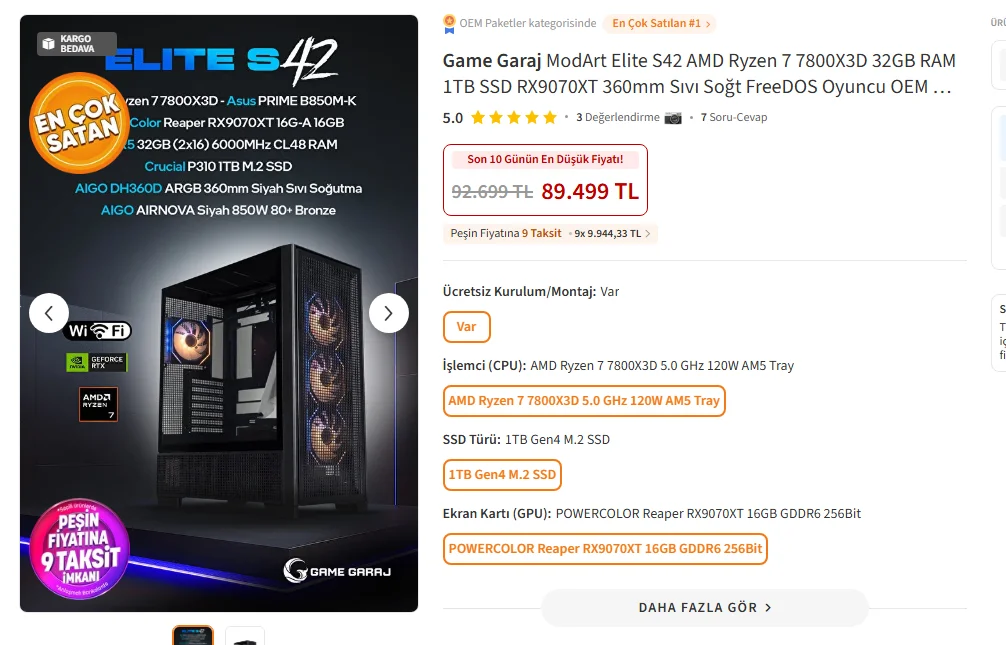Select the 'Var' installation option
1006x645 pixels.
pyautogui.click(x=466, y=327)
